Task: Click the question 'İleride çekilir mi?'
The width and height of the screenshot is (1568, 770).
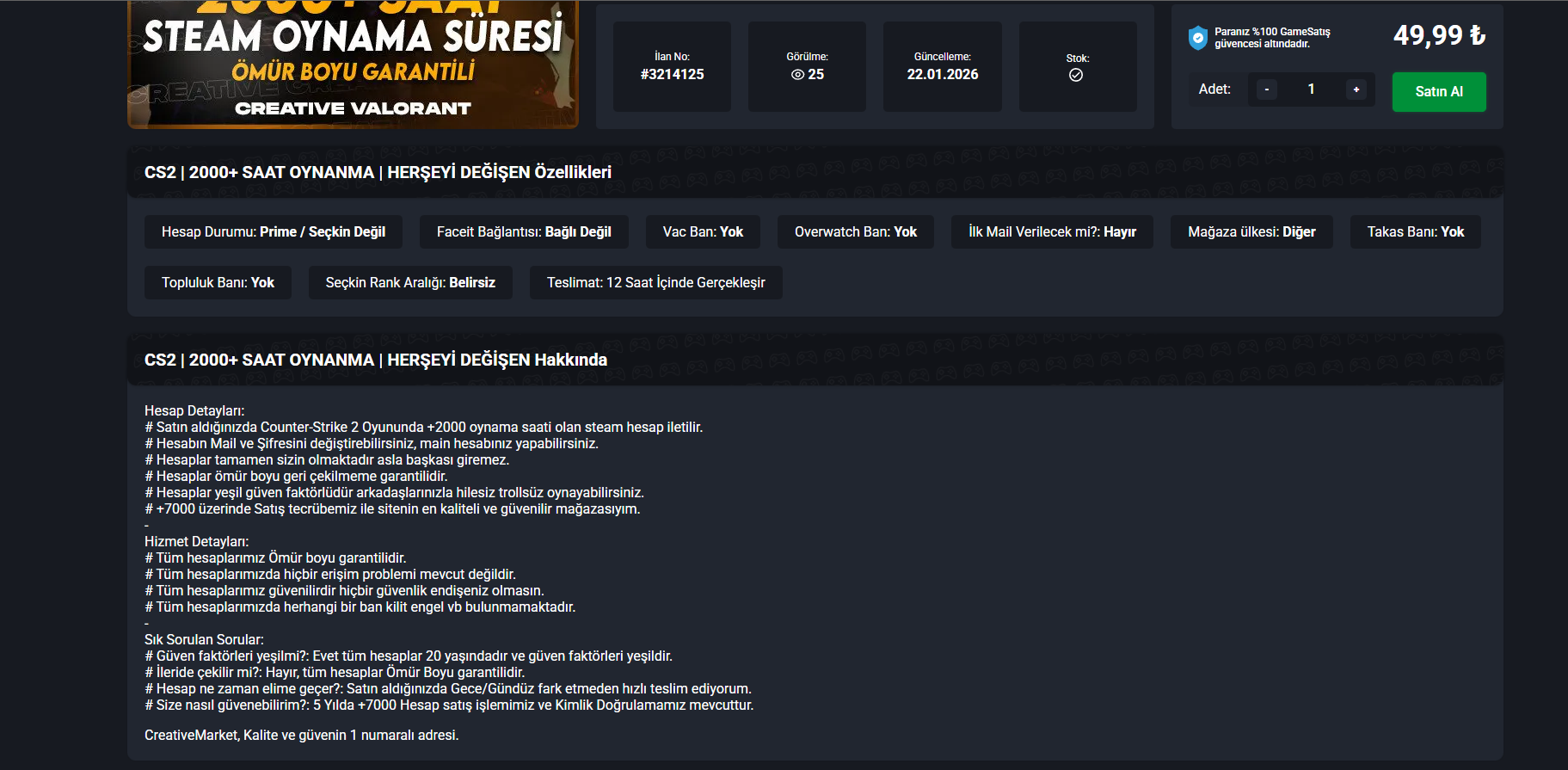Action: 335,672
